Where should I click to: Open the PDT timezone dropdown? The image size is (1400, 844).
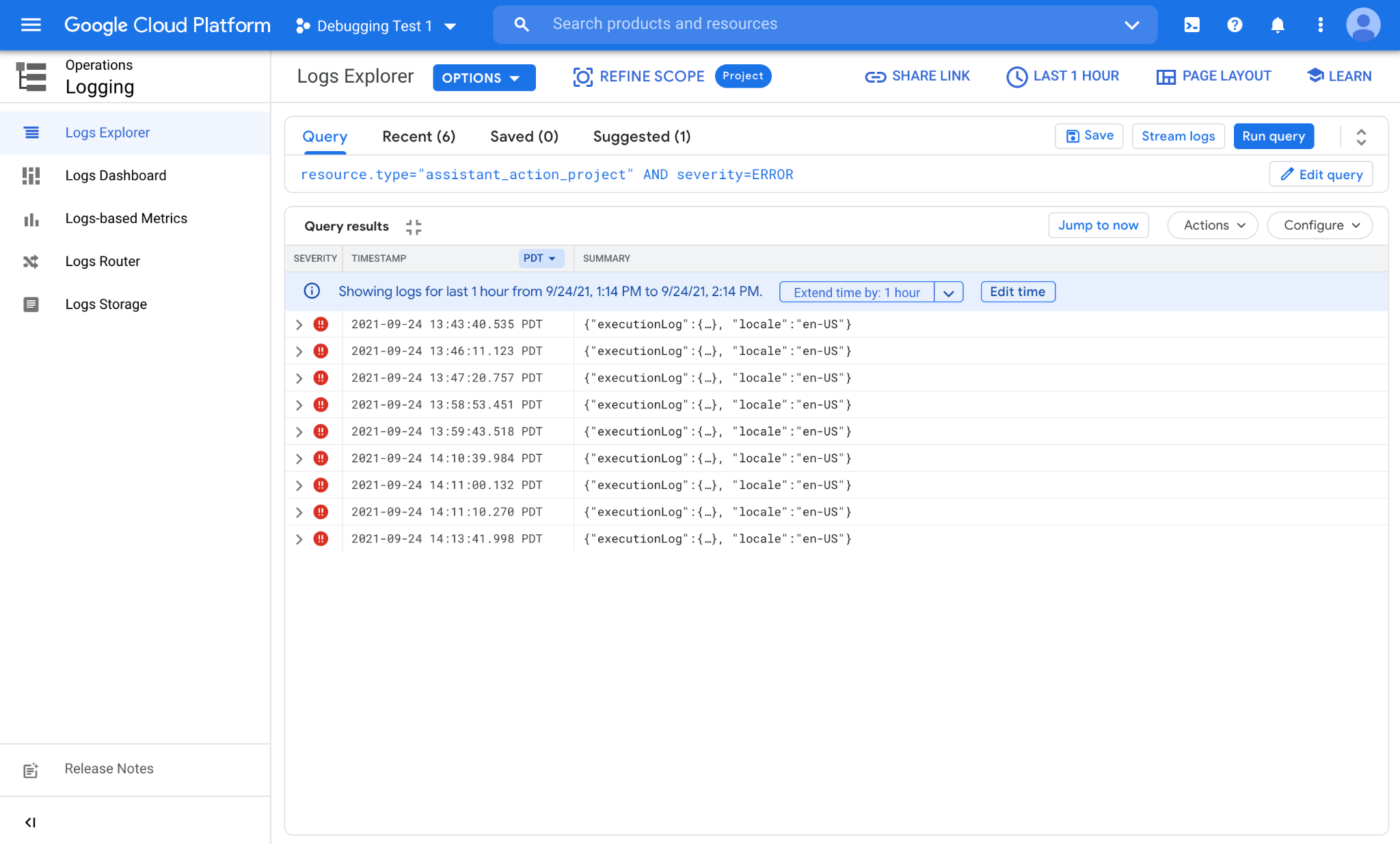click(x=540, y=259)
